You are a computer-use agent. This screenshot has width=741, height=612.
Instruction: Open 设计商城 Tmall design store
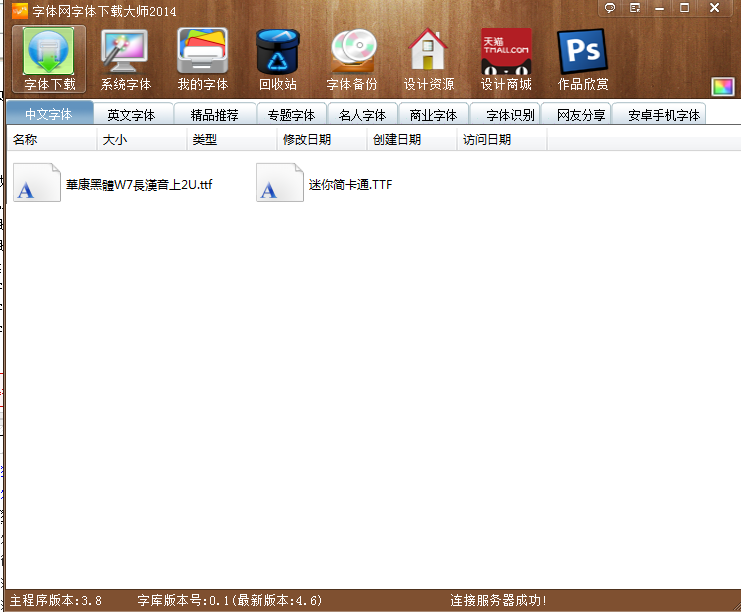pyautogui.click(x=506, y=59)
